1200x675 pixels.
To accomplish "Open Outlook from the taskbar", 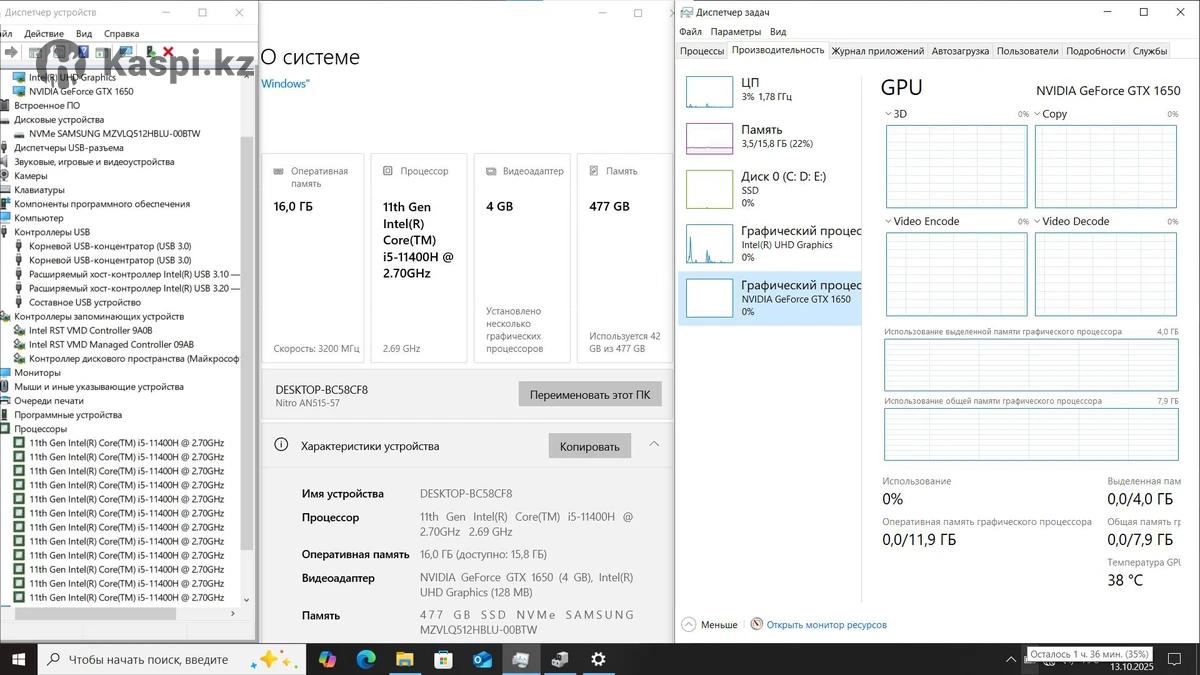I will [x=482, y=659].
